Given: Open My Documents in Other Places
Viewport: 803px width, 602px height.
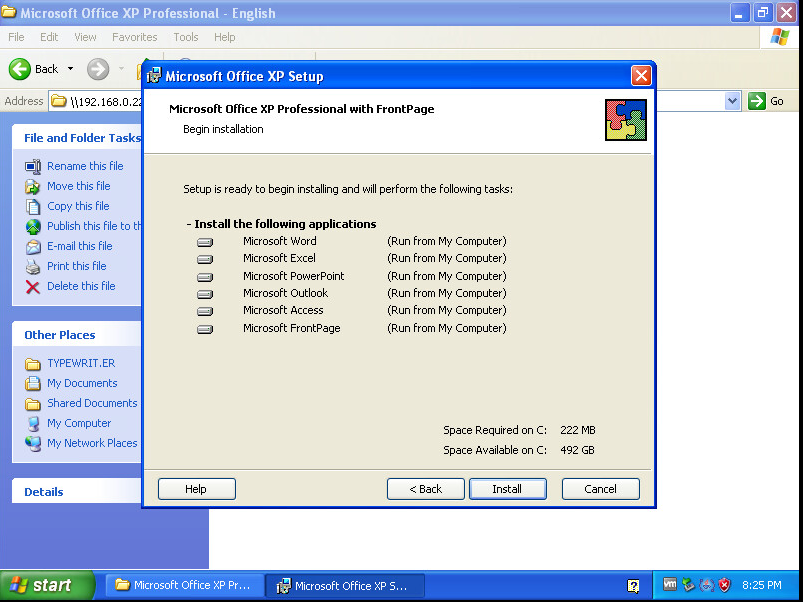Looking at the screenshot, I should click(82, 383).
